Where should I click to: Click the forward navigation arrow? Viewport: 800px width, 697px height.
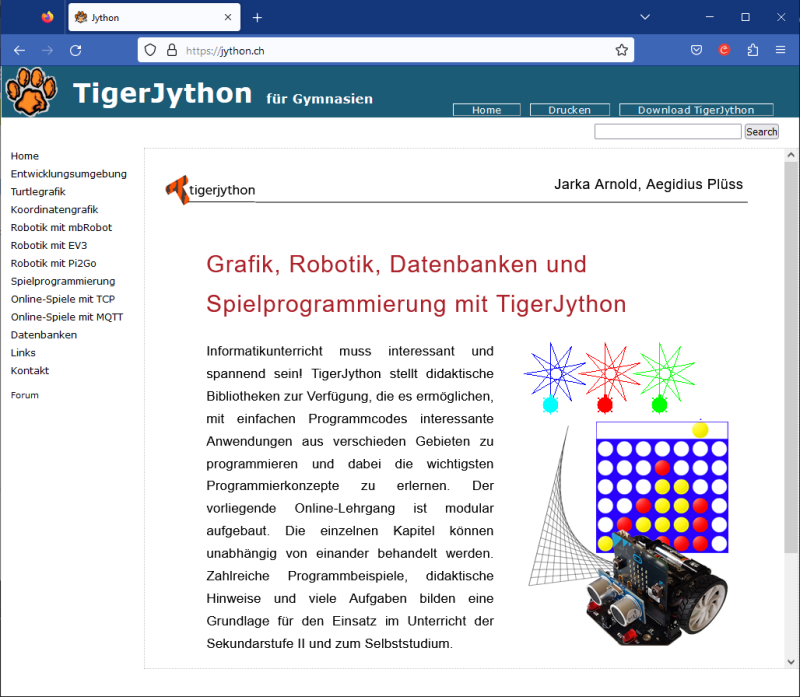[47, 51]
